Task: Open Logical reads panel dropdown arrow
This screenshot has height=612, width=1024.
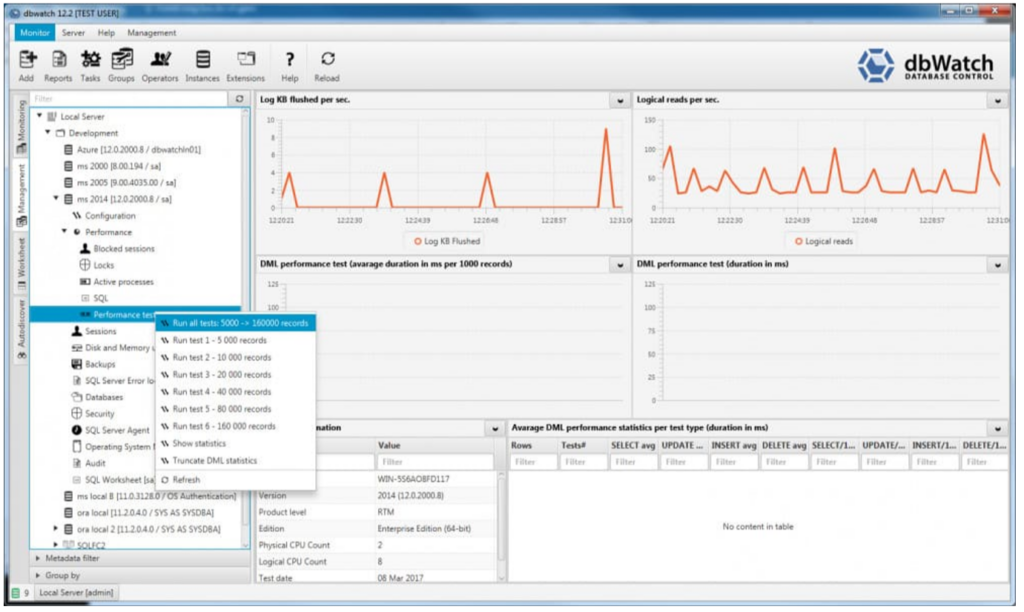Action: pyautogui.click(x=998, y=101)
